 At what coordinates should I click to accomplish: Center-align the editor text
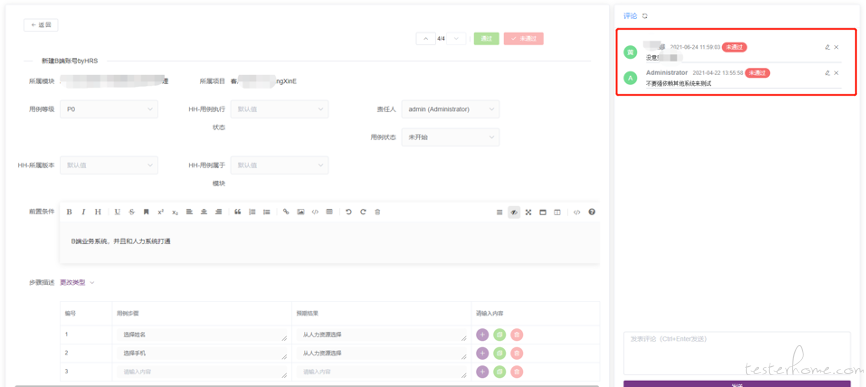pos(204,212)
